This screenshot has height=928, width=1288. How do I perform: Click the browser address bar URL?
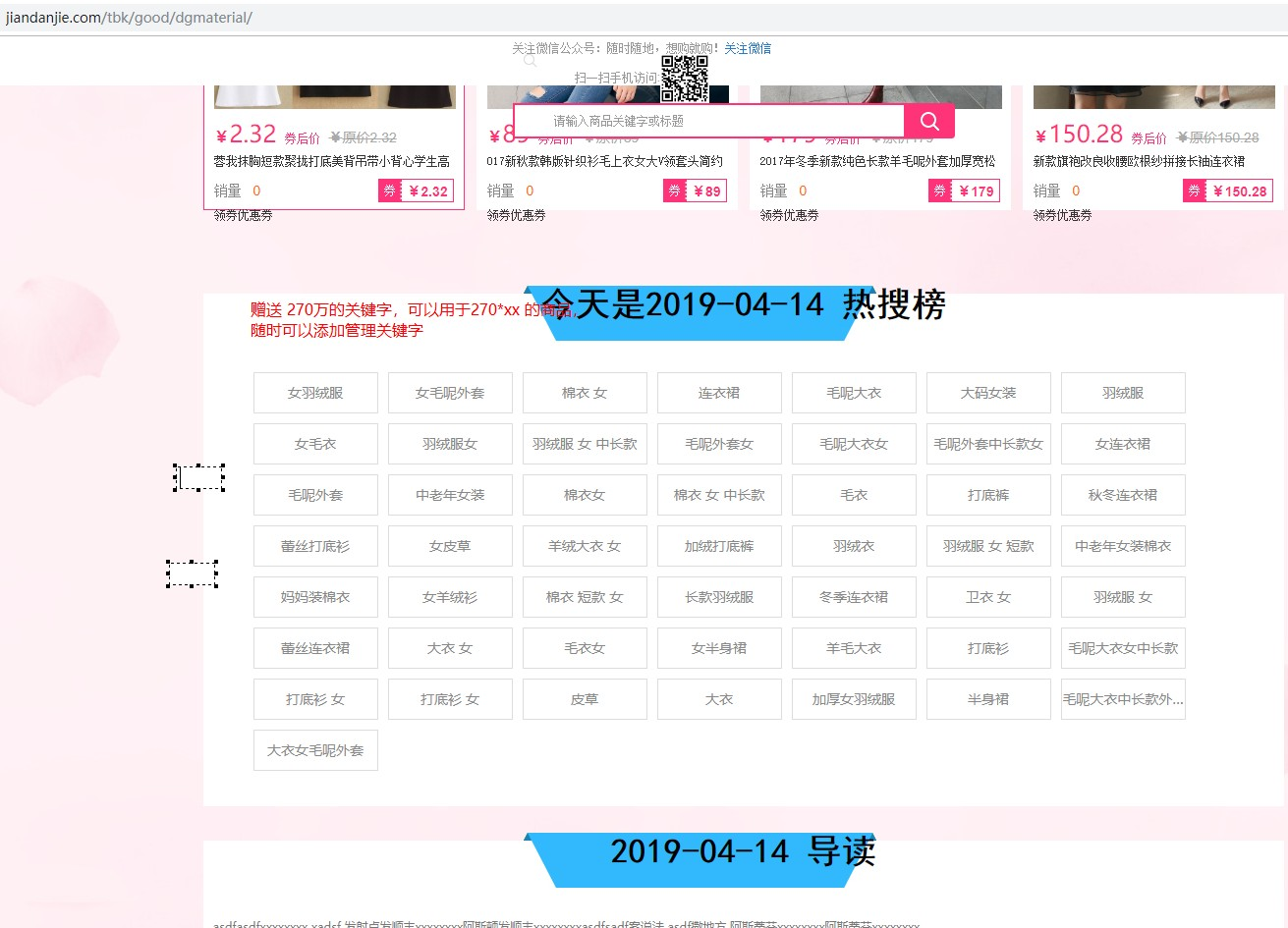129,18
